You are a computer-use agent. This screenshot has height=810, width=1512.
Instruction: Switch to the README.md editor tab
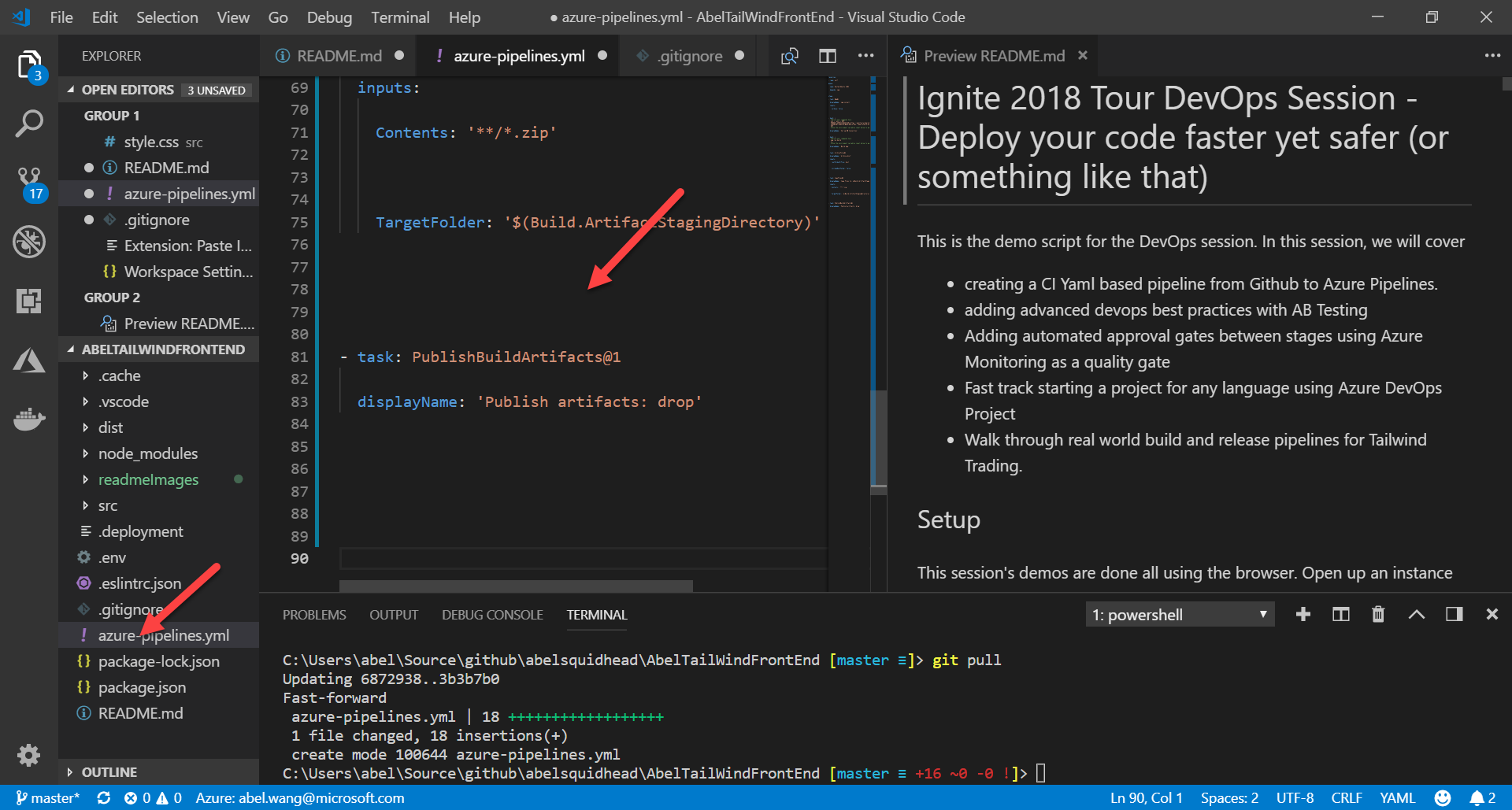pos(339,56)
